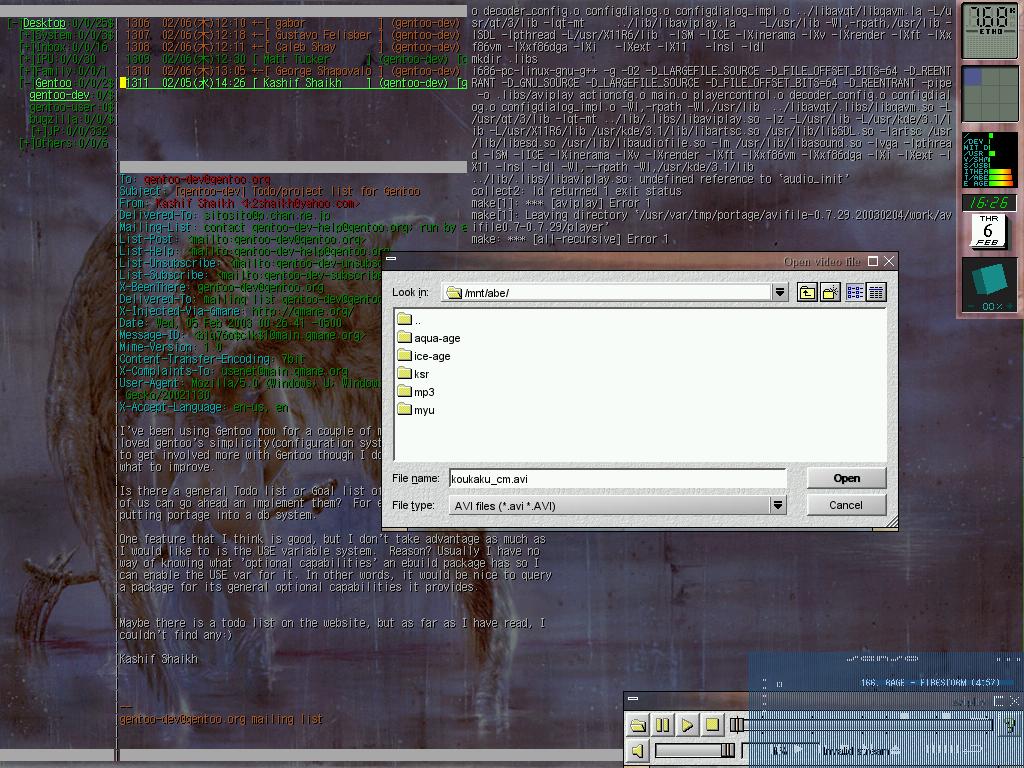Collapse the Gentoo mail folder
This screenshot has width=1024, height=768.
point(26,83)
